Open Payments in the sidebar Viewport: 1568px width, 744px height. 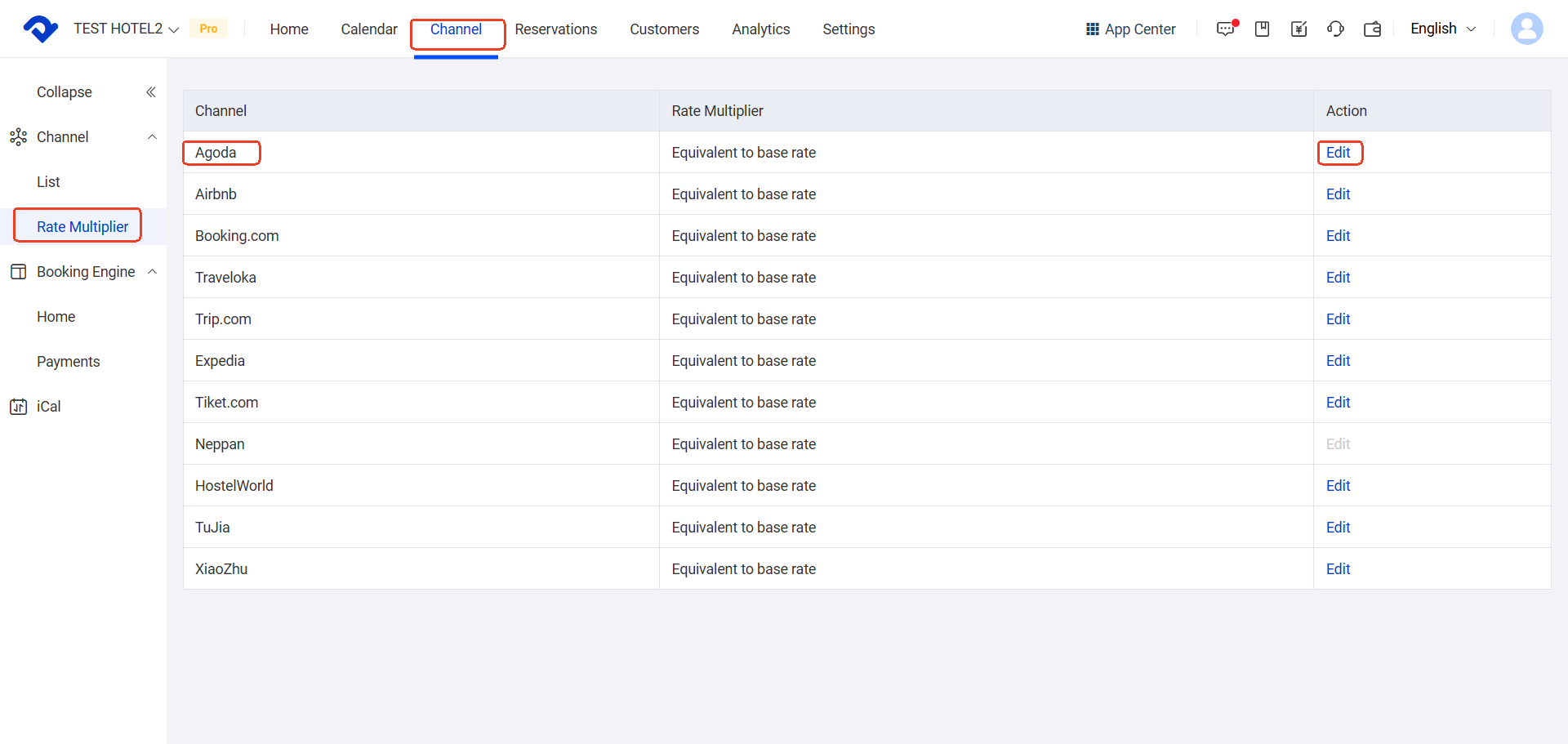69,362
